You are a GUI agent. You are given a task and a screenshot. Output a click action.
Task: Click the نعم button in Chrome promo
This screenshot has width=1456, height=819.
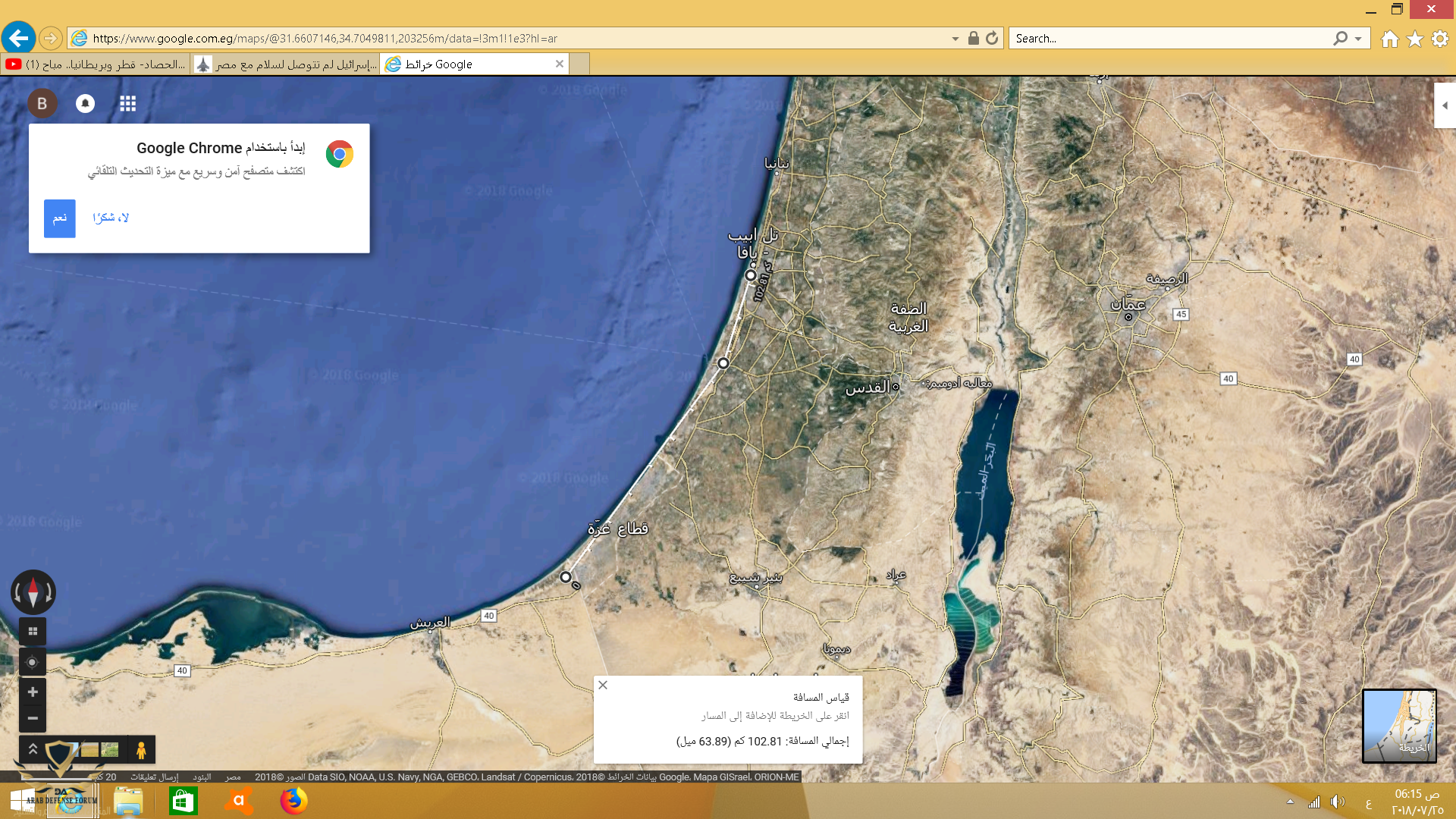click(60, 218)
